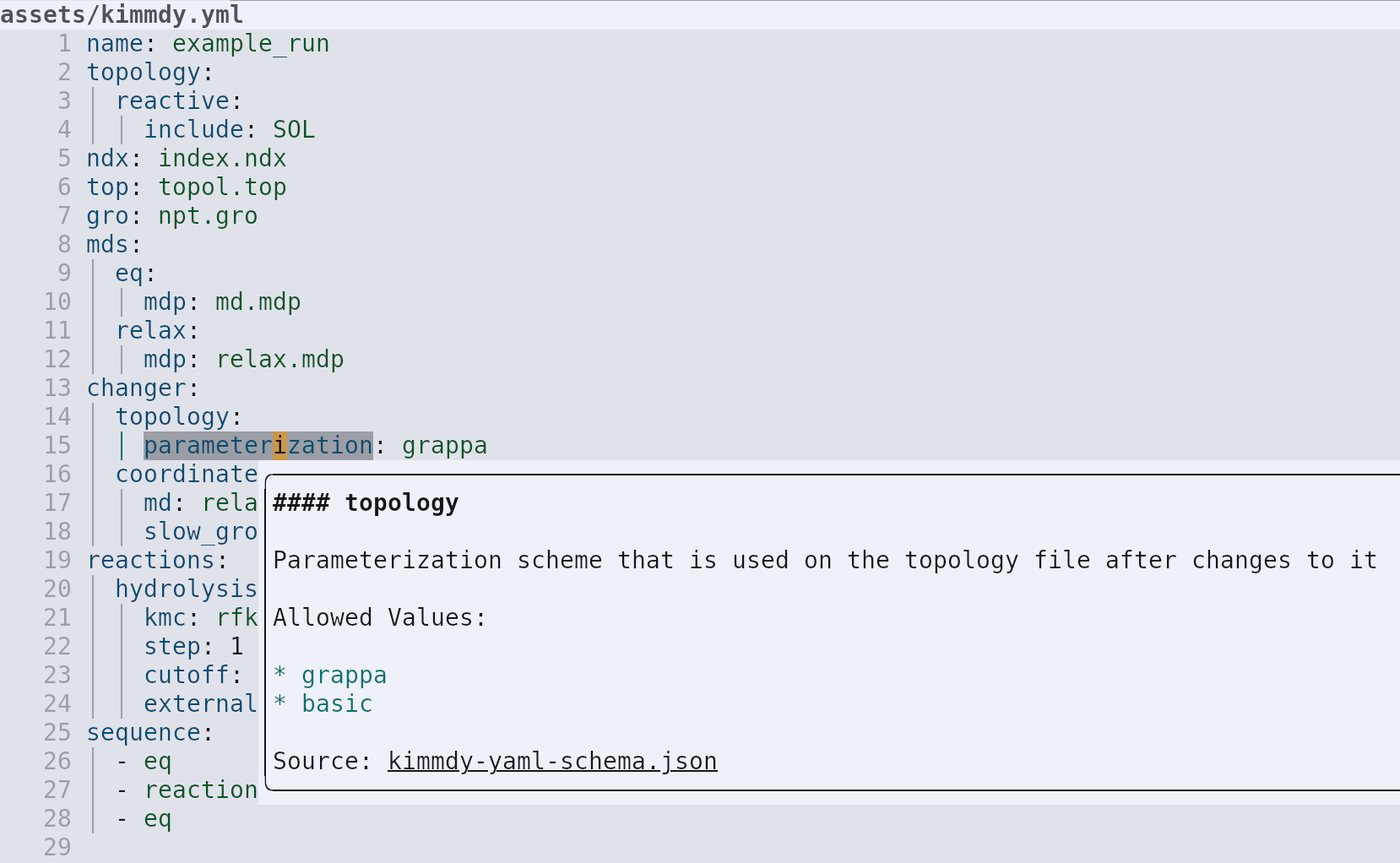Click line number 25 in the gutter
The width and height of the screenshot is (1400, 863).
tap(57, 732)
